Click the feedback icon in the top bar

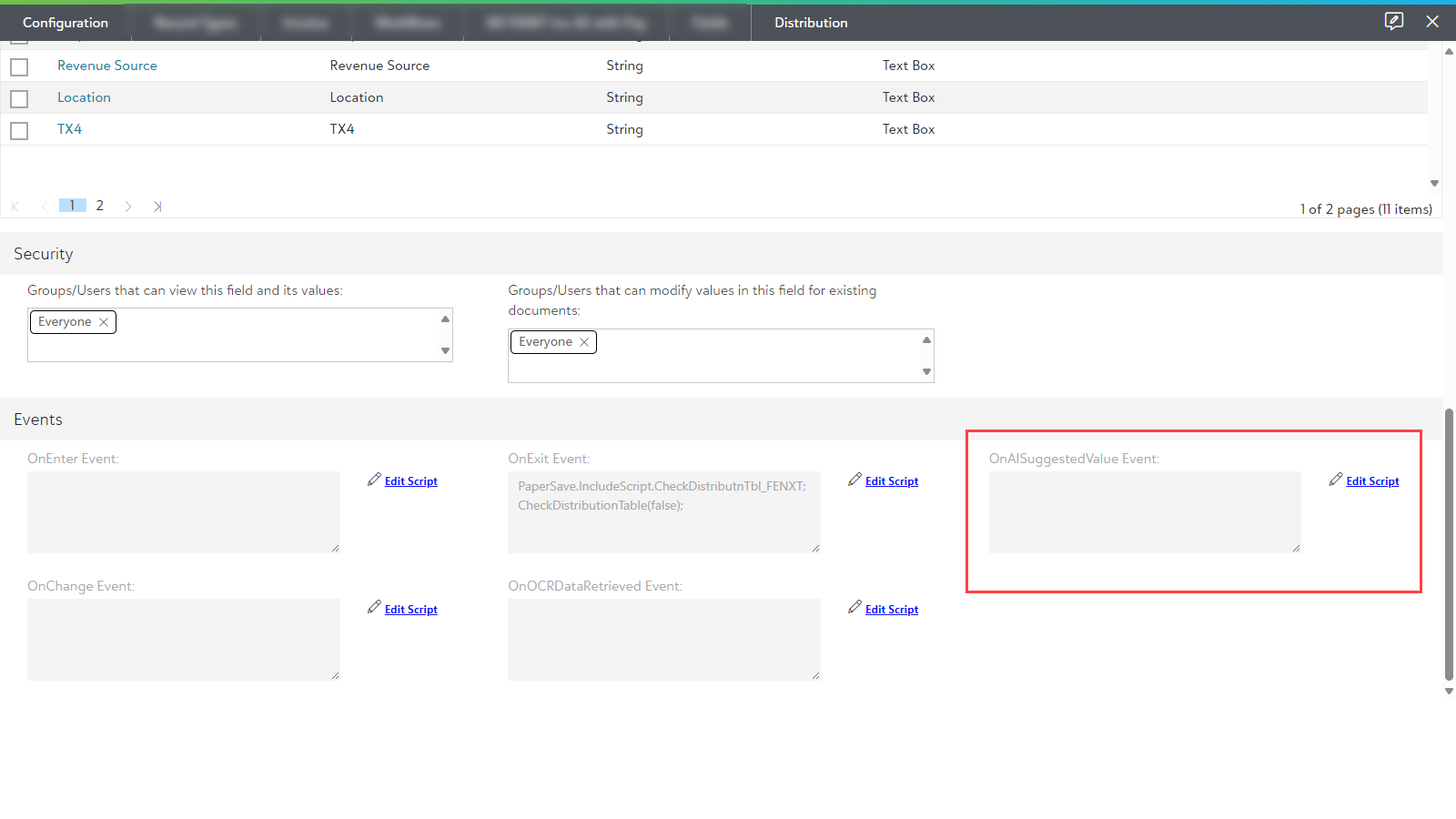pos(1393,21)
